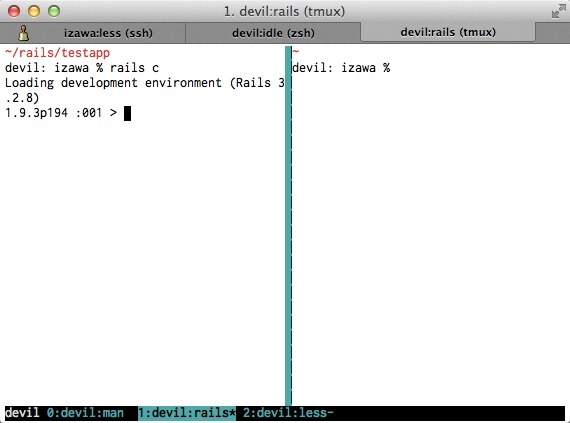
Task: Switch to the izawa:less (ssh) tab
Action: [x=92, y=33]
